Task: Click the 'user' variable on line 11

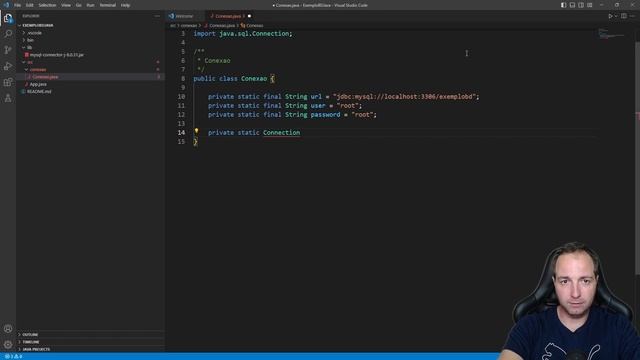Action: [318, 105]
